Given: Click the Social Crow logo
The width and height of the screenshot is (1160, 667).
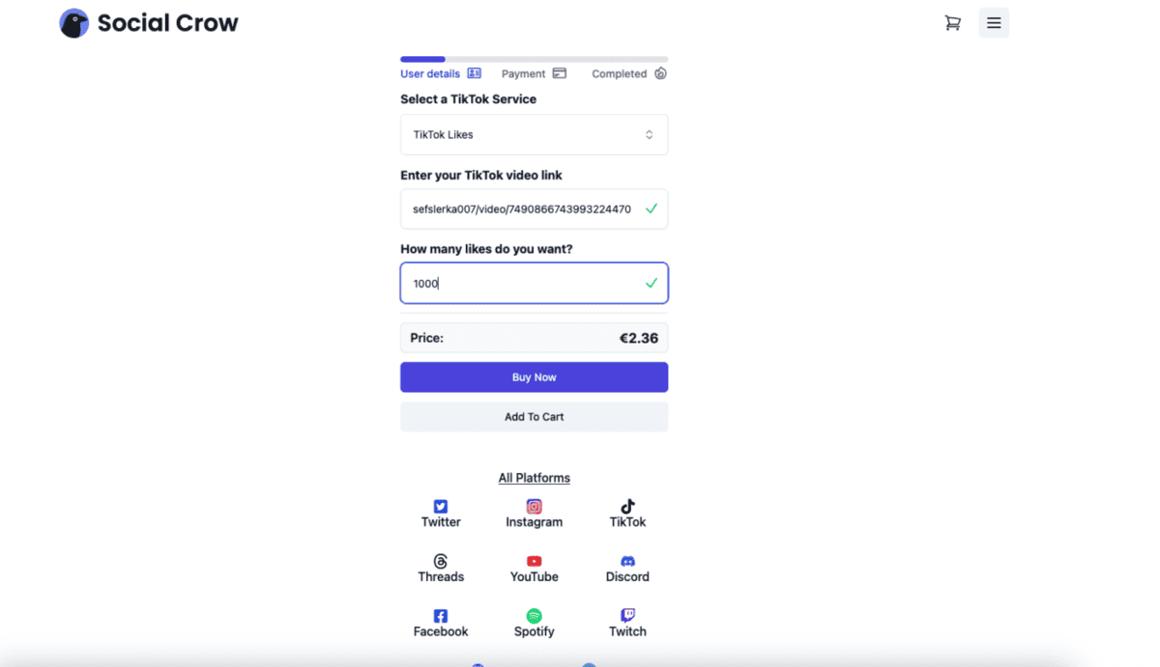Looking at the screenshot, I should coord(149,23).
